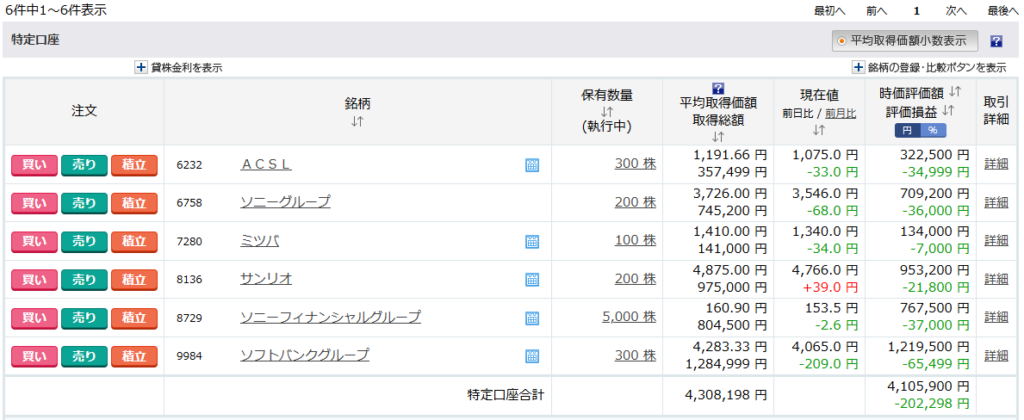Sort by 銘柄 column arrows

pos(357,122)
